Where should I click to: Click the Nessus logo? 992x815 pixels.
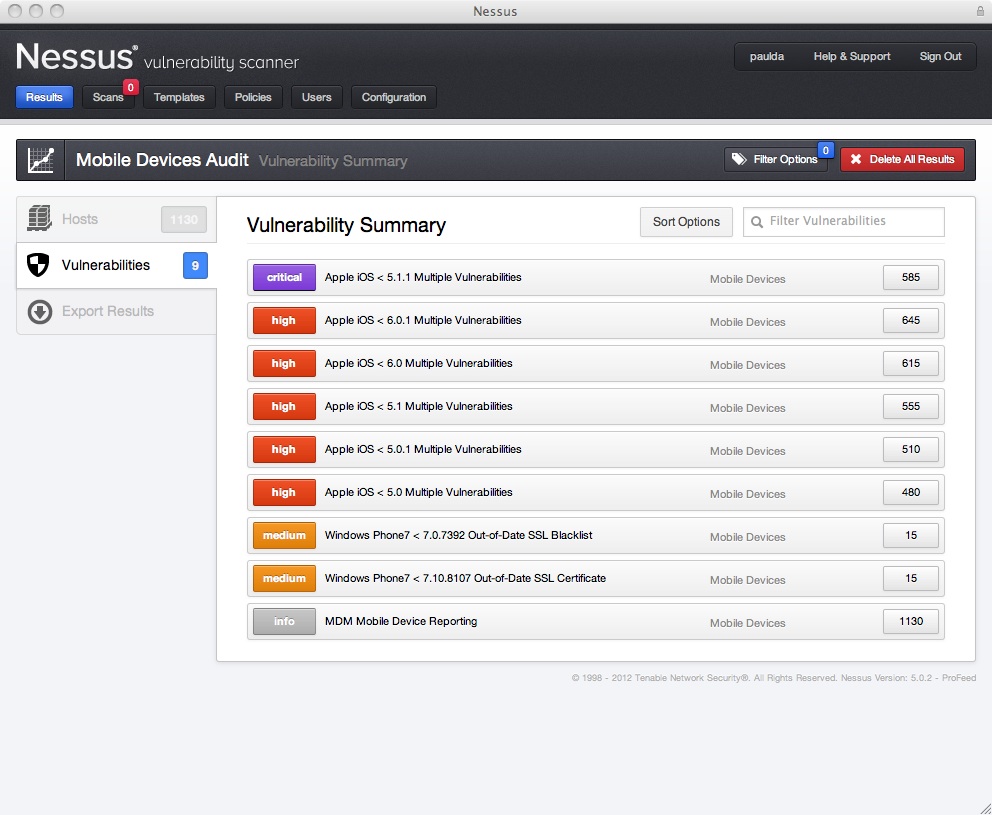tap(76, 57)
